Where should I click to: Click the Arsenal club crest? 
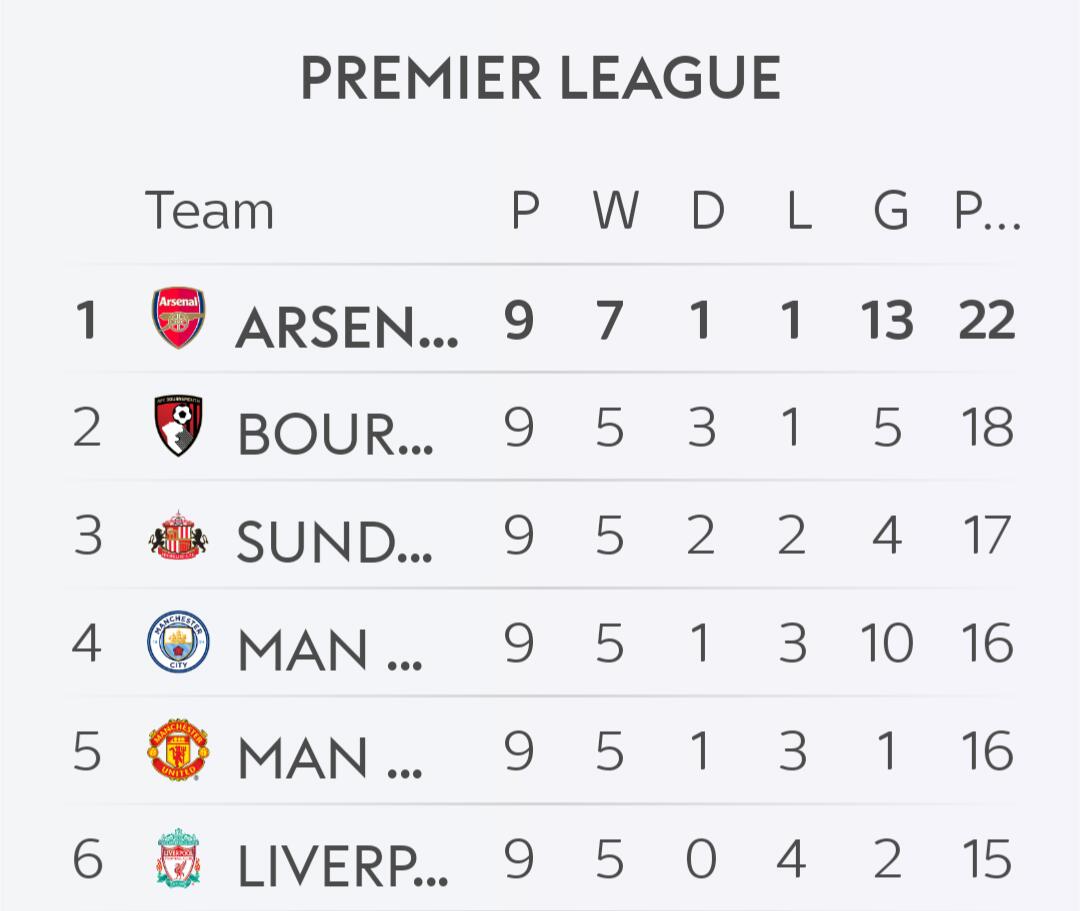[179, 318]
